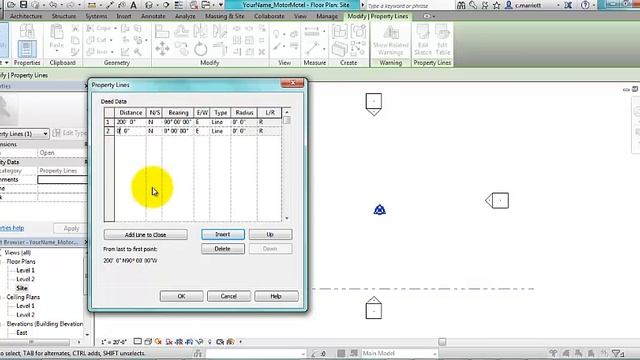
Task: Click the Undo arrow icon
Action: click(x=53, y=5)
